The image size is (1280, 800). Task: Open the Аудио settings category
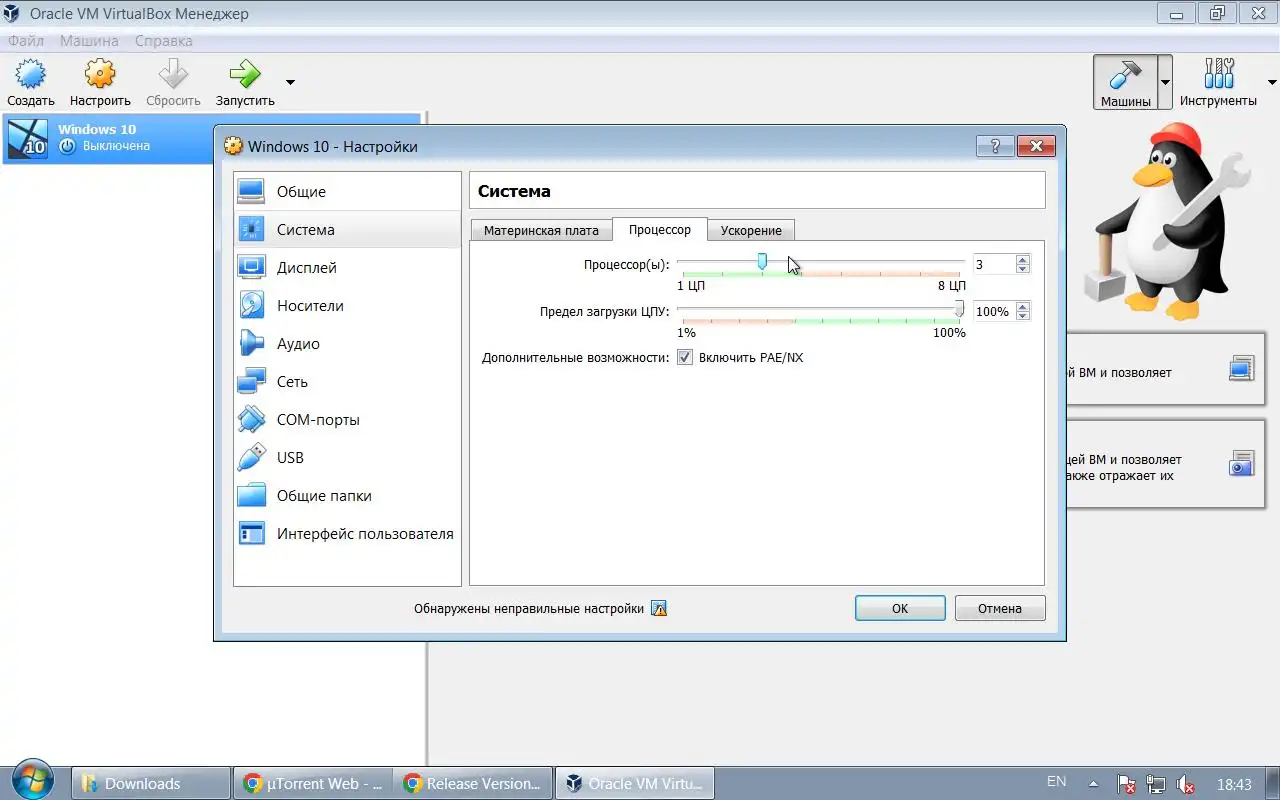point(347,343)
